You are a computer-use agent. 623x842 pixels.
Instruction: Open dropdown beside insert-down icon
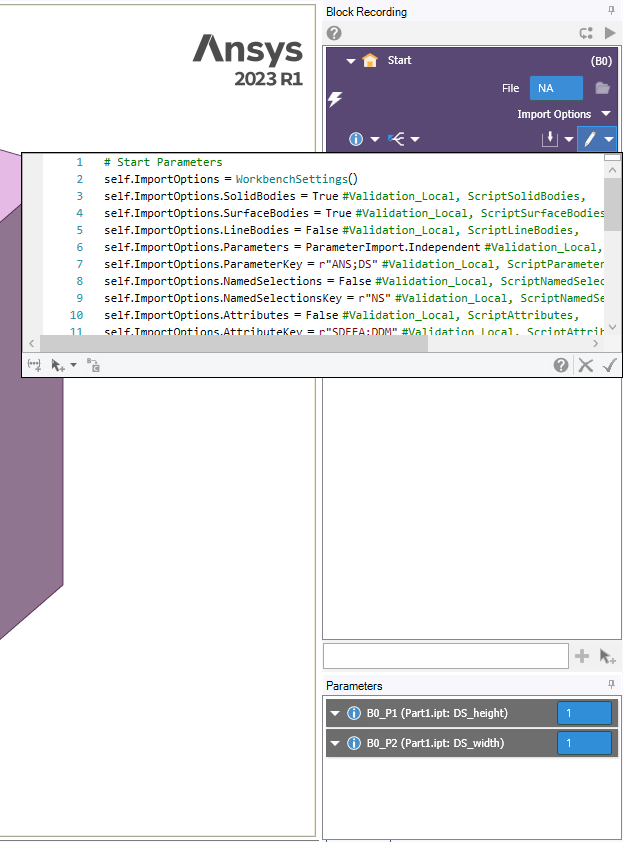tap(569, 140)
